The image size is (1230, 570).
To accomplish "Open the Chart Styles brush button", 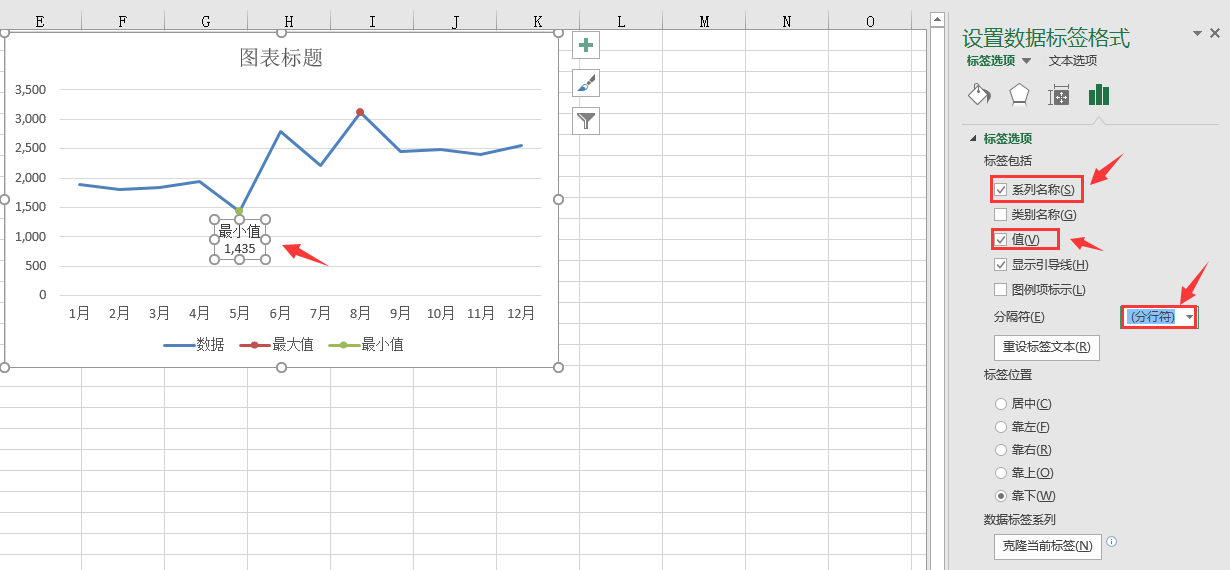I will tap(586, 83).
